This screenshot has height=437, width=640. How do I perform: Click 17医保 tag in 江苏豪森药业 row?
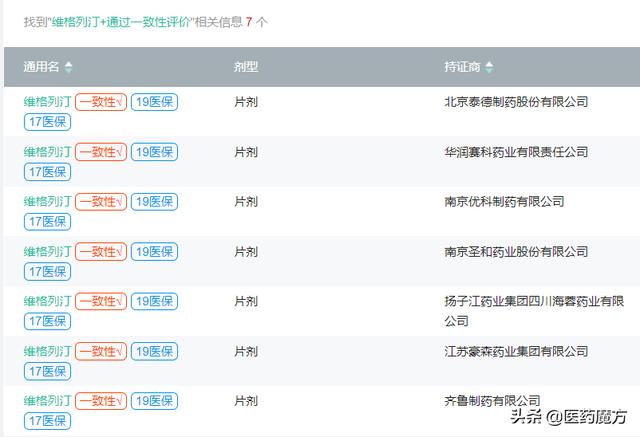click(x=47, y=371)
